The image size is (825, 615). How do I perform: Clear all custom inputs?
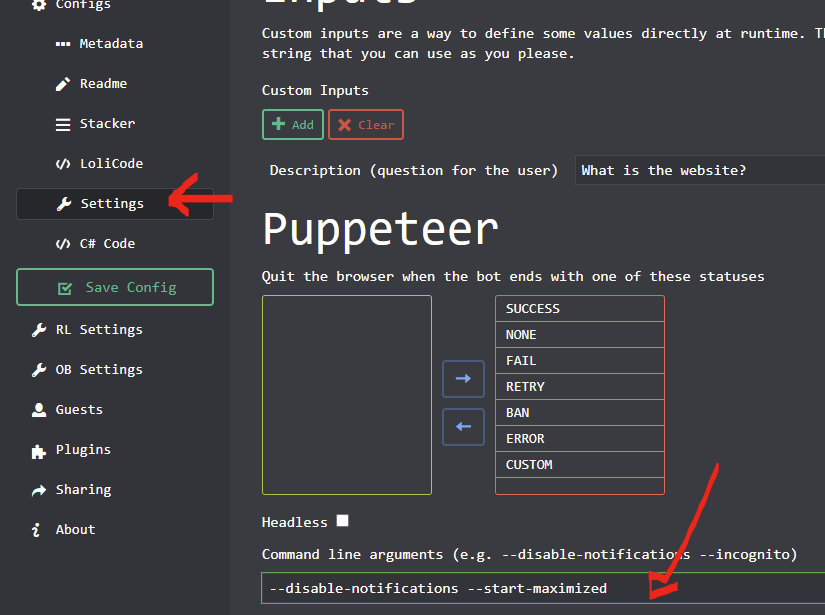pyautogui.click(x=366, y=125)
